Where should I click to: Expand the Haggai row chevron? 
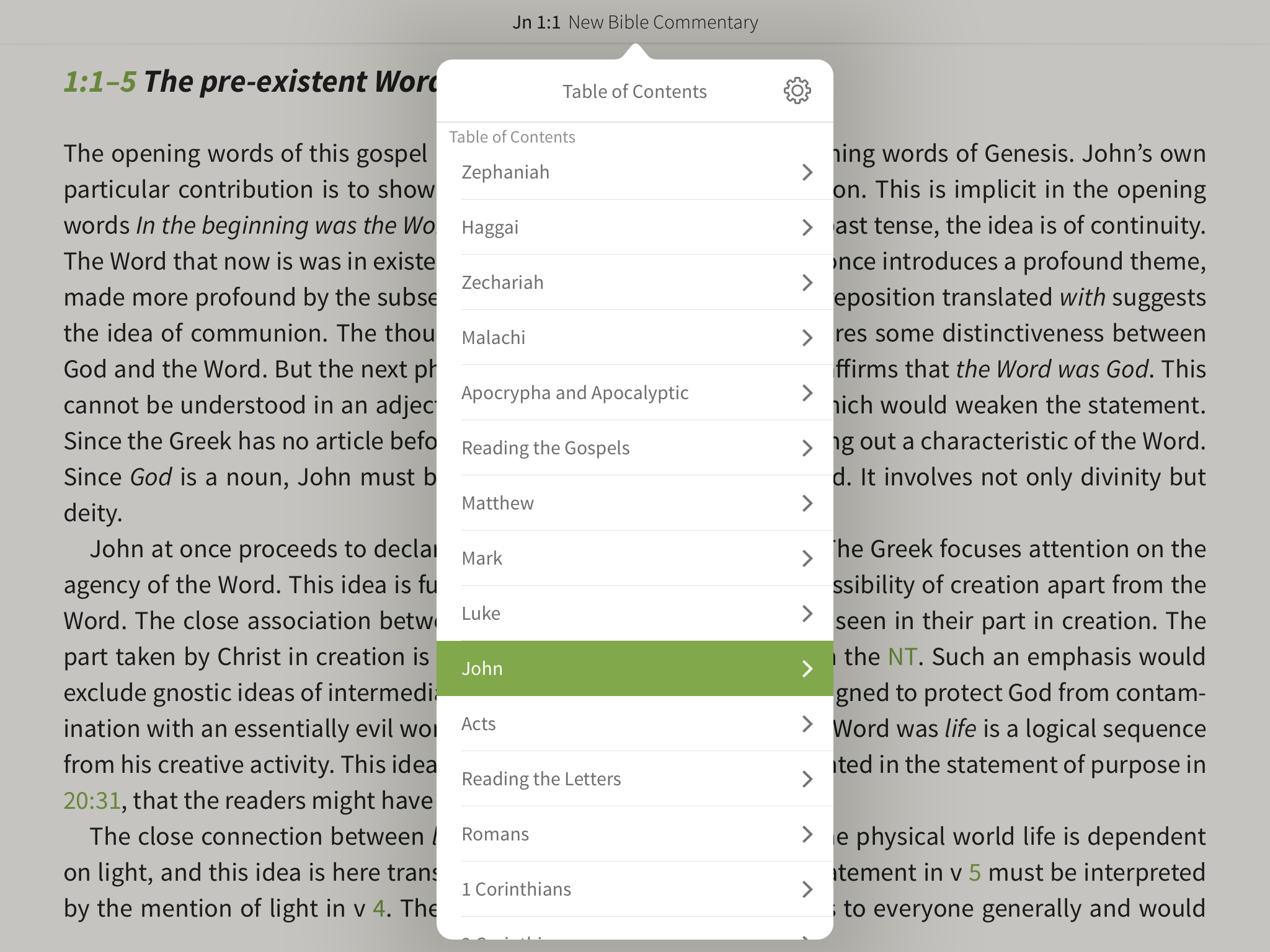807,227
